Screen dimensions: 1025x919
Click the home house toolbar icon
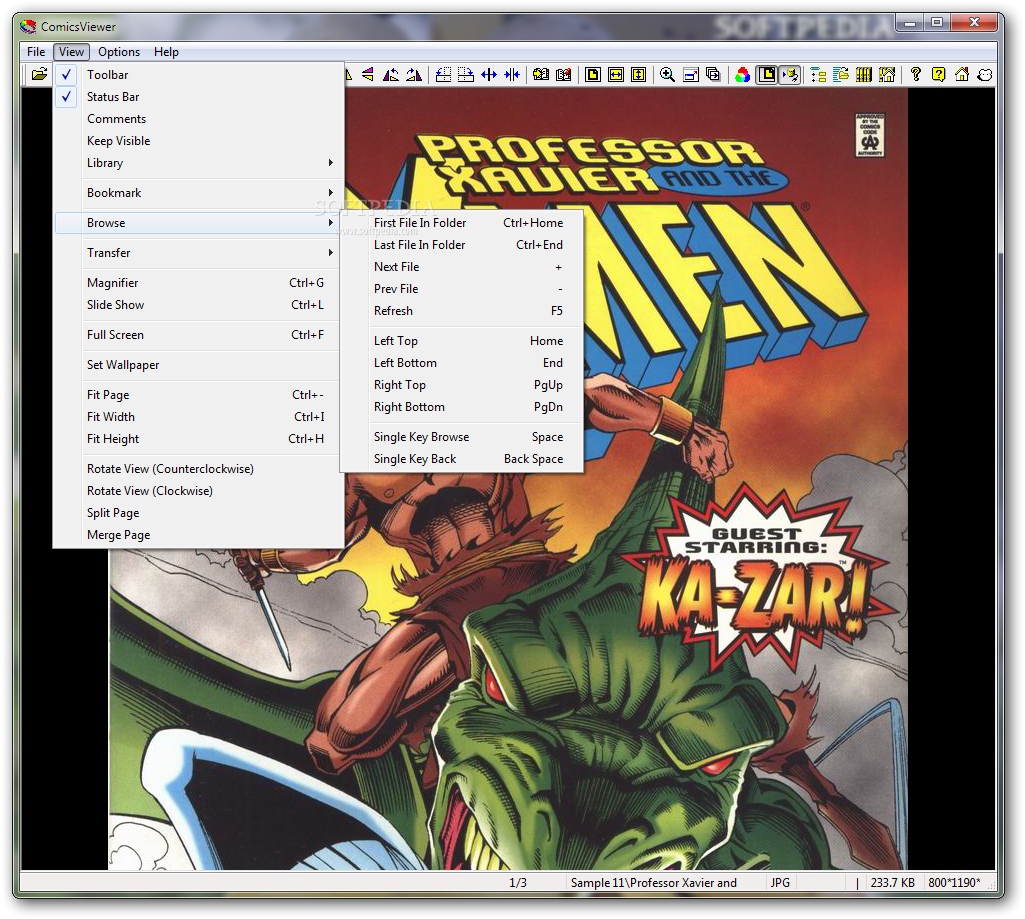point(962,75)
